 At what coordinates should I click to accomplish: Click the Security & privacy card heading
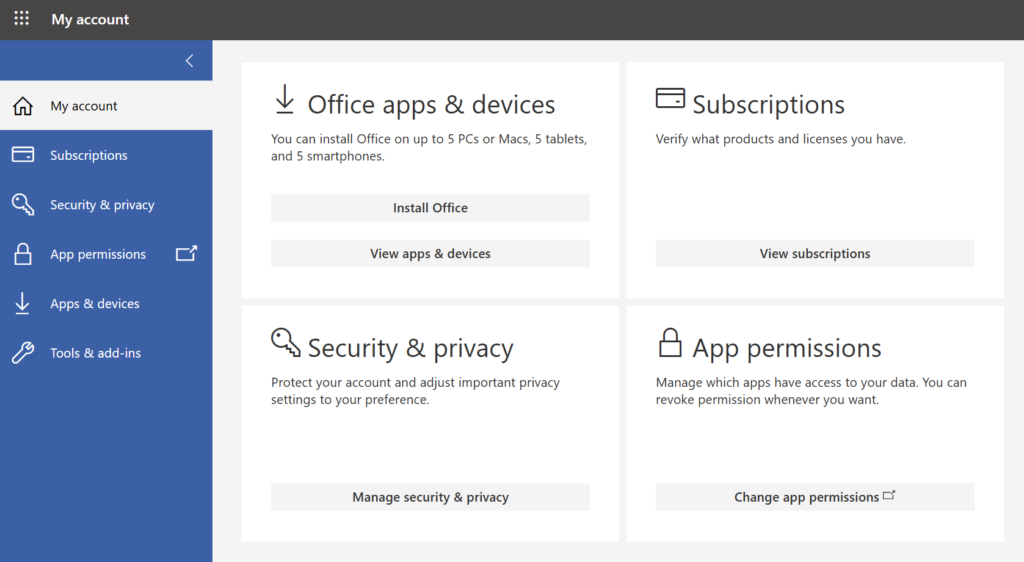[x=411, y=348]
